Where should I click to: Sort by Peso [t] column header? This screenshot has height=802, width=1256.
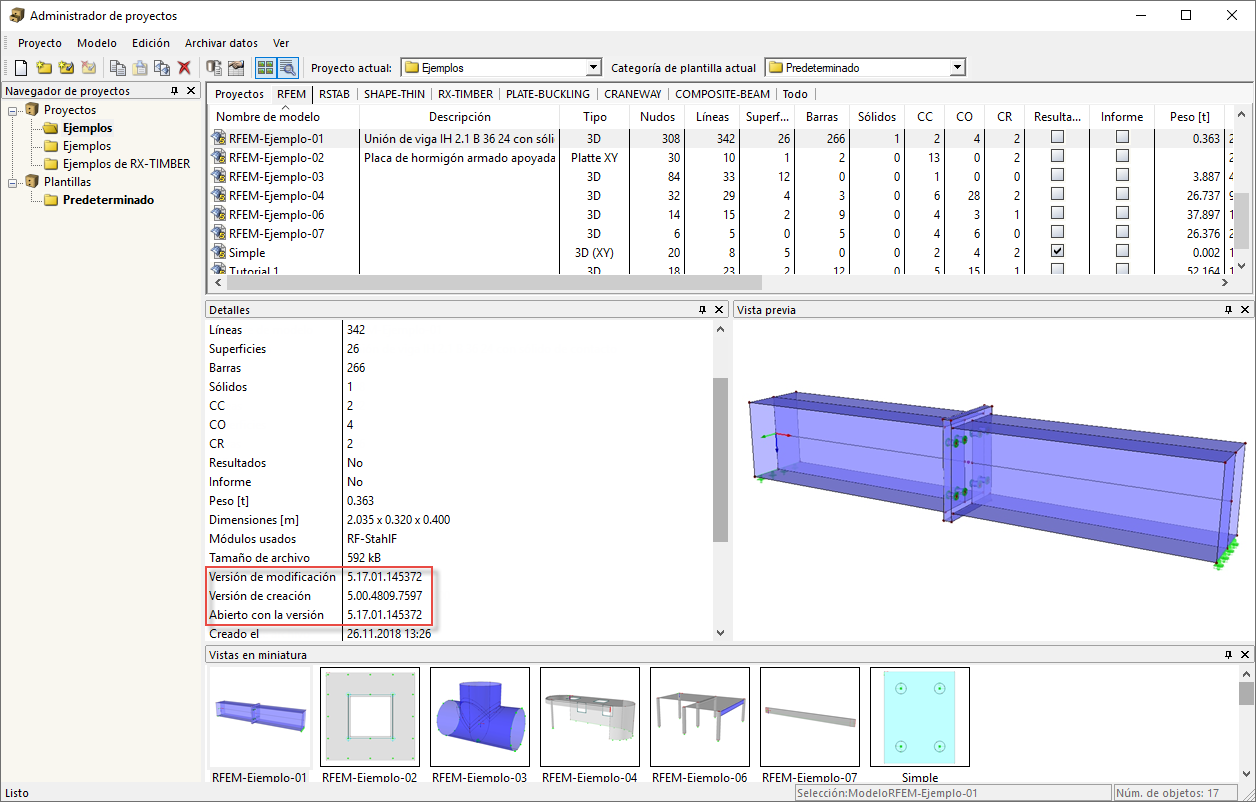(x=1190, y=117)
